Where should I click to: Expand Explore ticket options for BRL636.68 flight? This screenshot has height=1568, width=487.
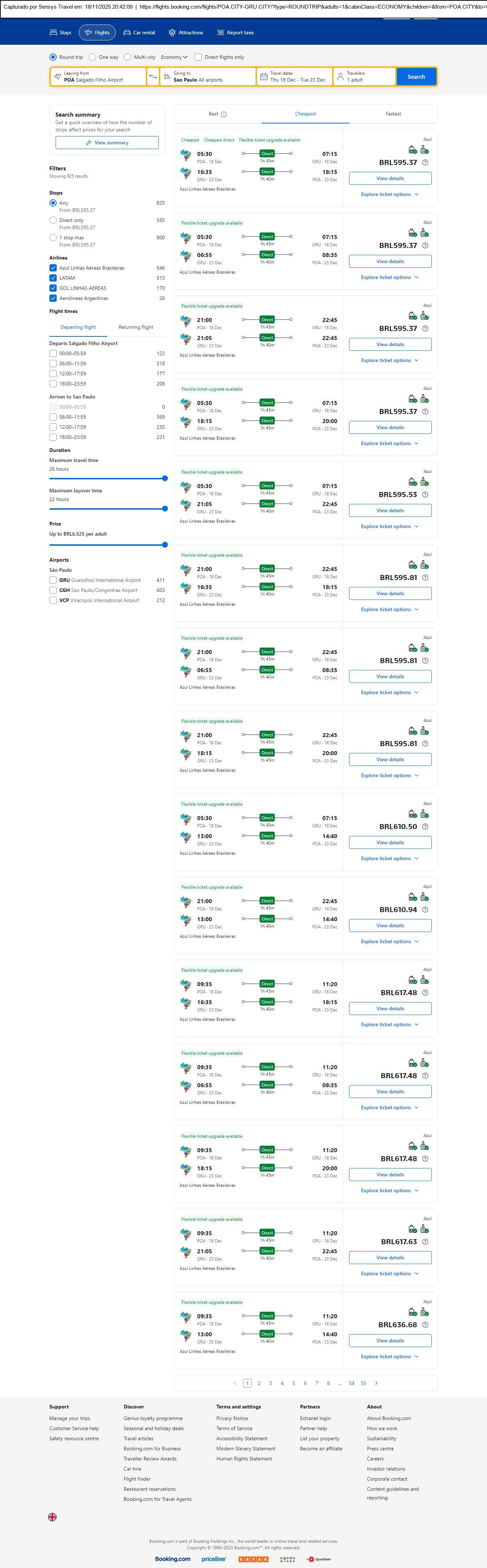(x=390, y=1356)
